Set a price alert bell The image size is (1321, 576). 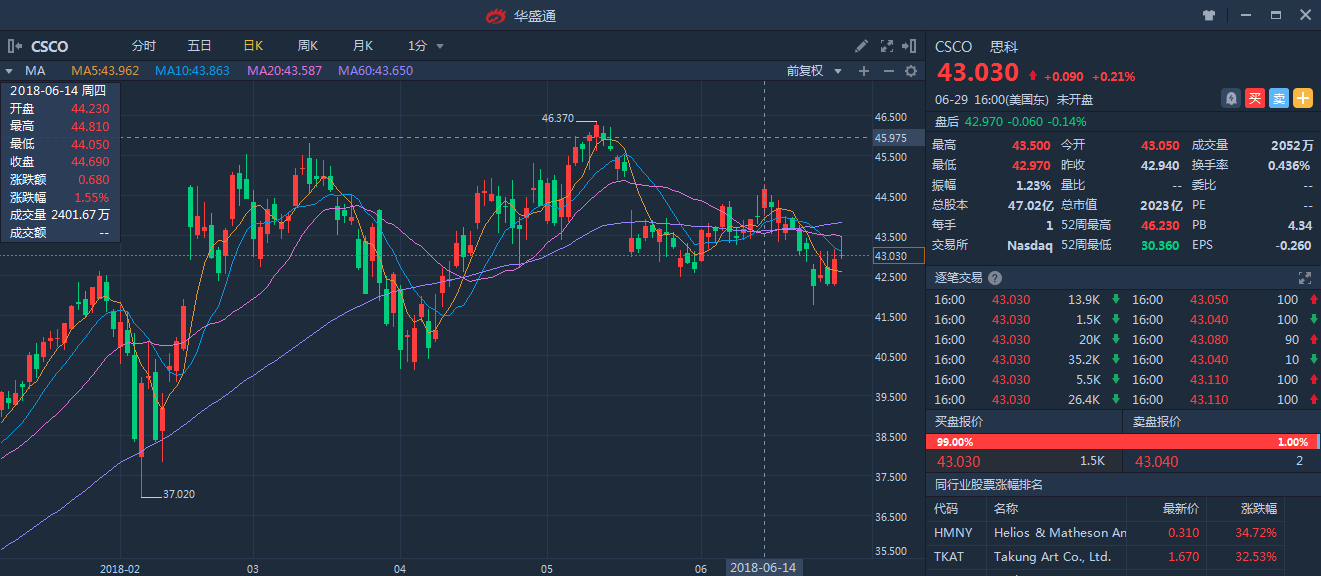tap(1231, 98)
